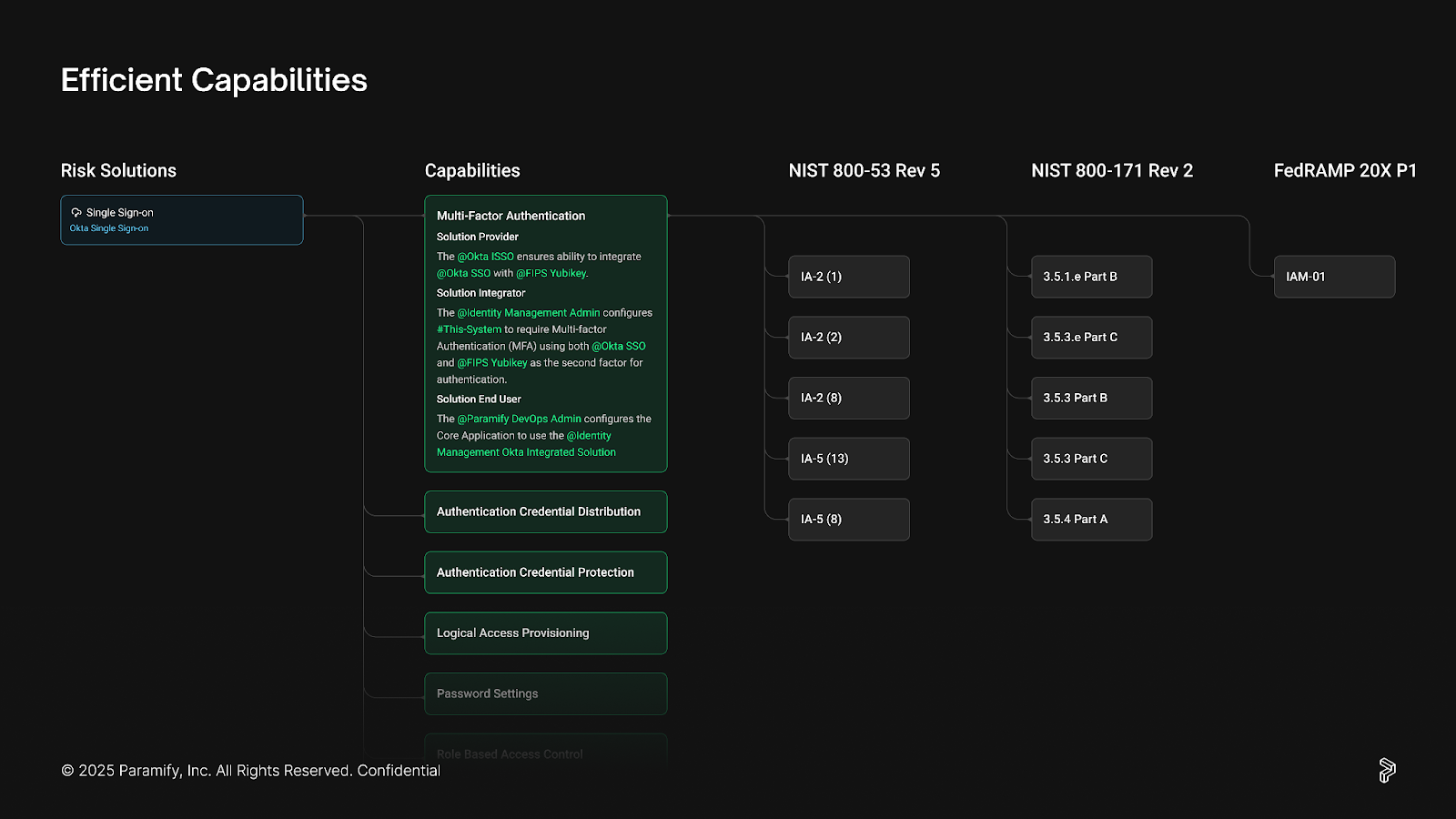Select the NIST 800-53 Rev 5 column heading

[864, 171]
